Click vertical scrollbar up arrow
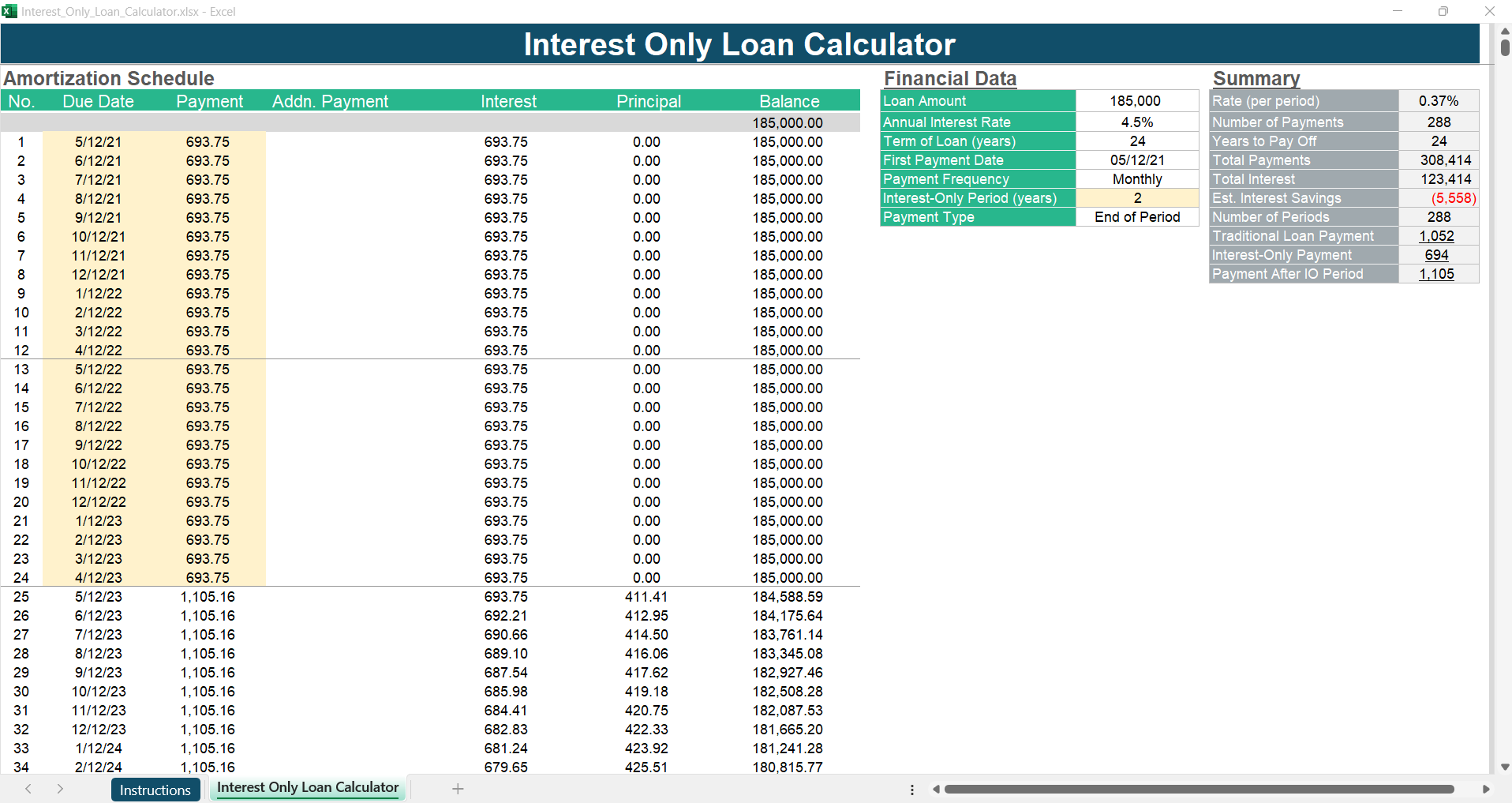 click(1505, 31)
